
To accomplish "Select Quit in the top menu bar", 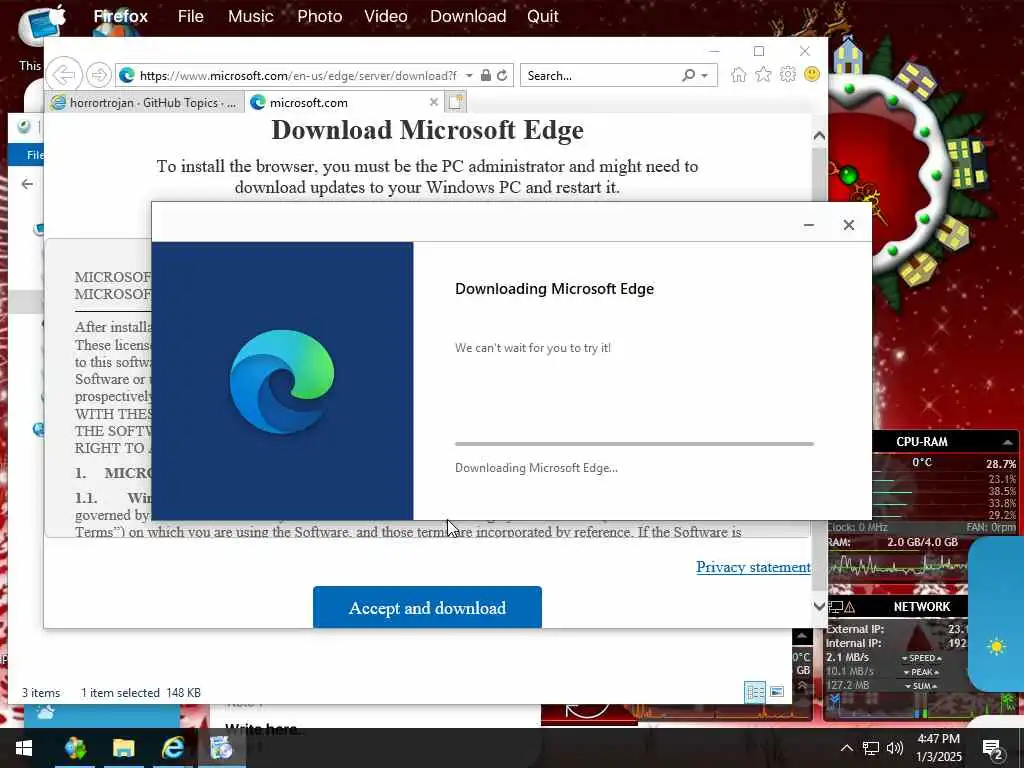I will (x=543, y=16).
